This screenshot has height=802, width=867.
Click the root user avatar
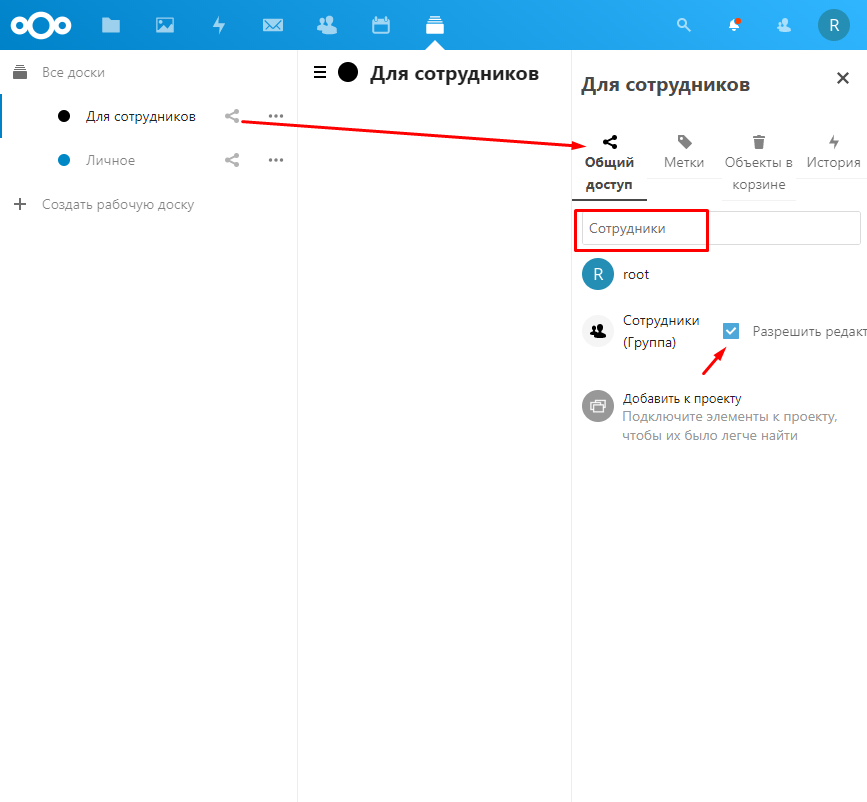(x=598, y=274)
